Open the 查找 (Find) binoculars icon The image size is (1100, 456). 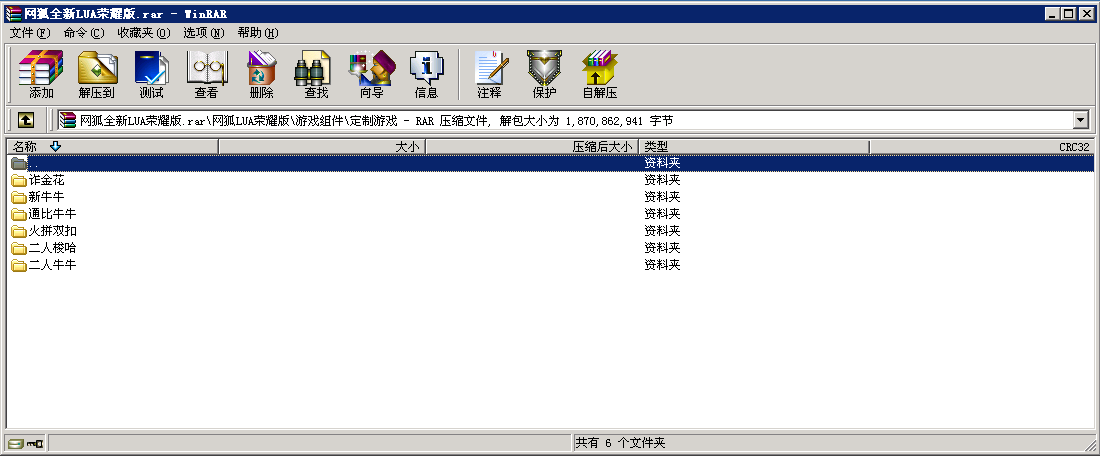tap(316, 74)
